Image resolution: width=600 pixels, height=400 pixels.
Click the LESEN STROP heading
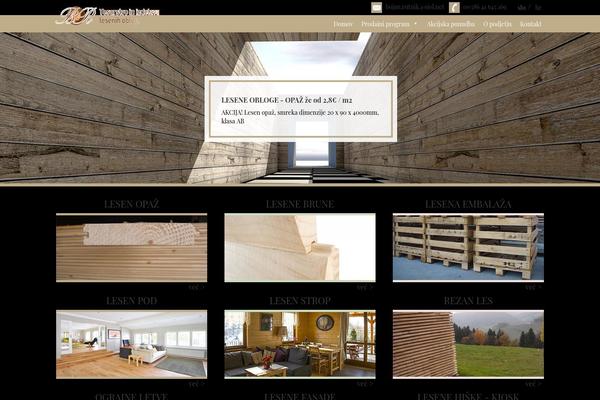(300, 301)
